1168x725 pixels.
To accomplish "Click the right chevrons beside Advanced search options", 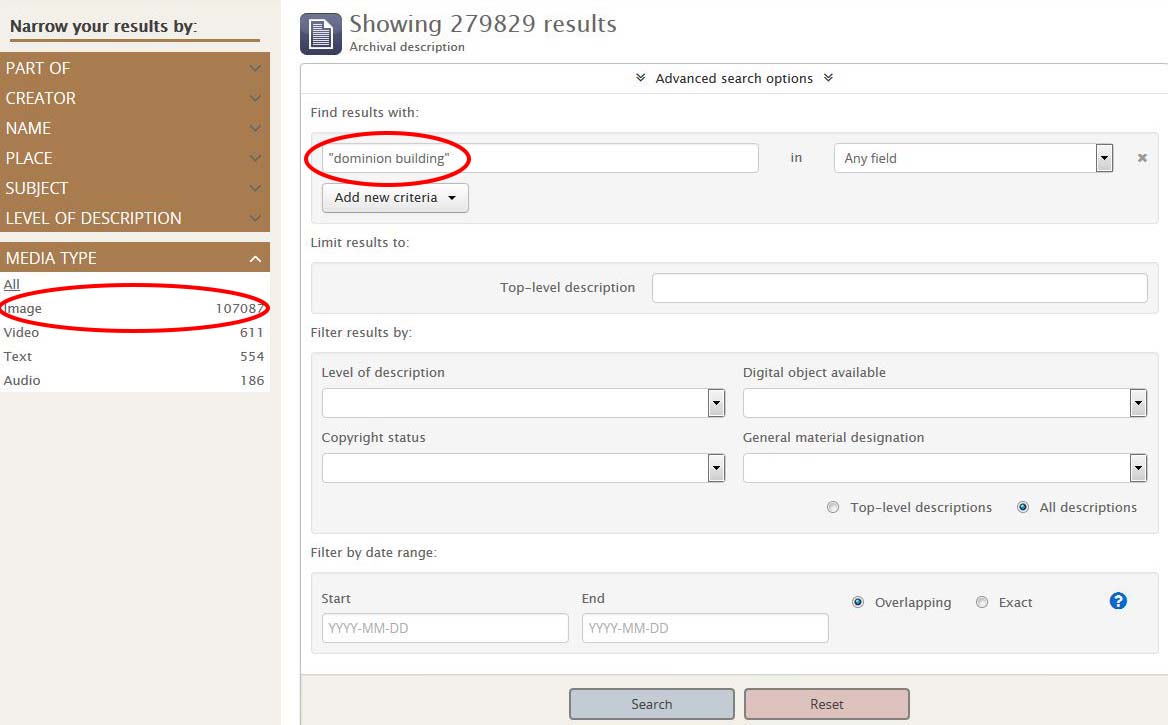I will pos(828,78).
